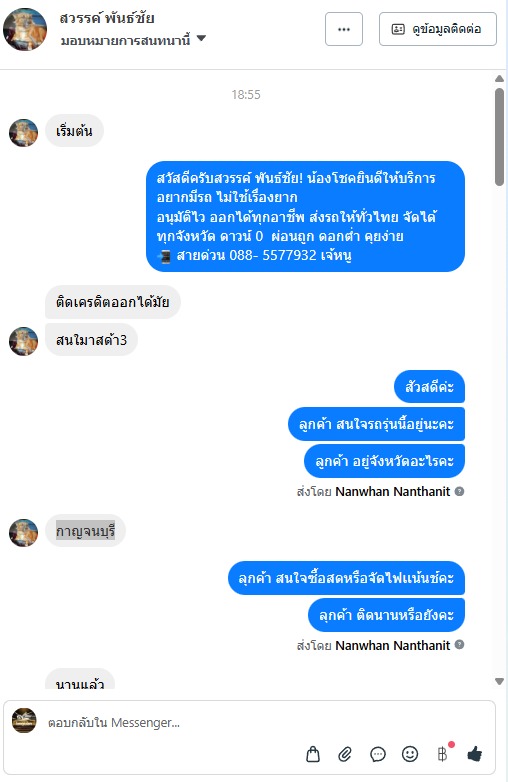The height and width of the screenshot is (782, 508).
Task: Attach a file with the paperclip icon
Action: tap(345, 754)
